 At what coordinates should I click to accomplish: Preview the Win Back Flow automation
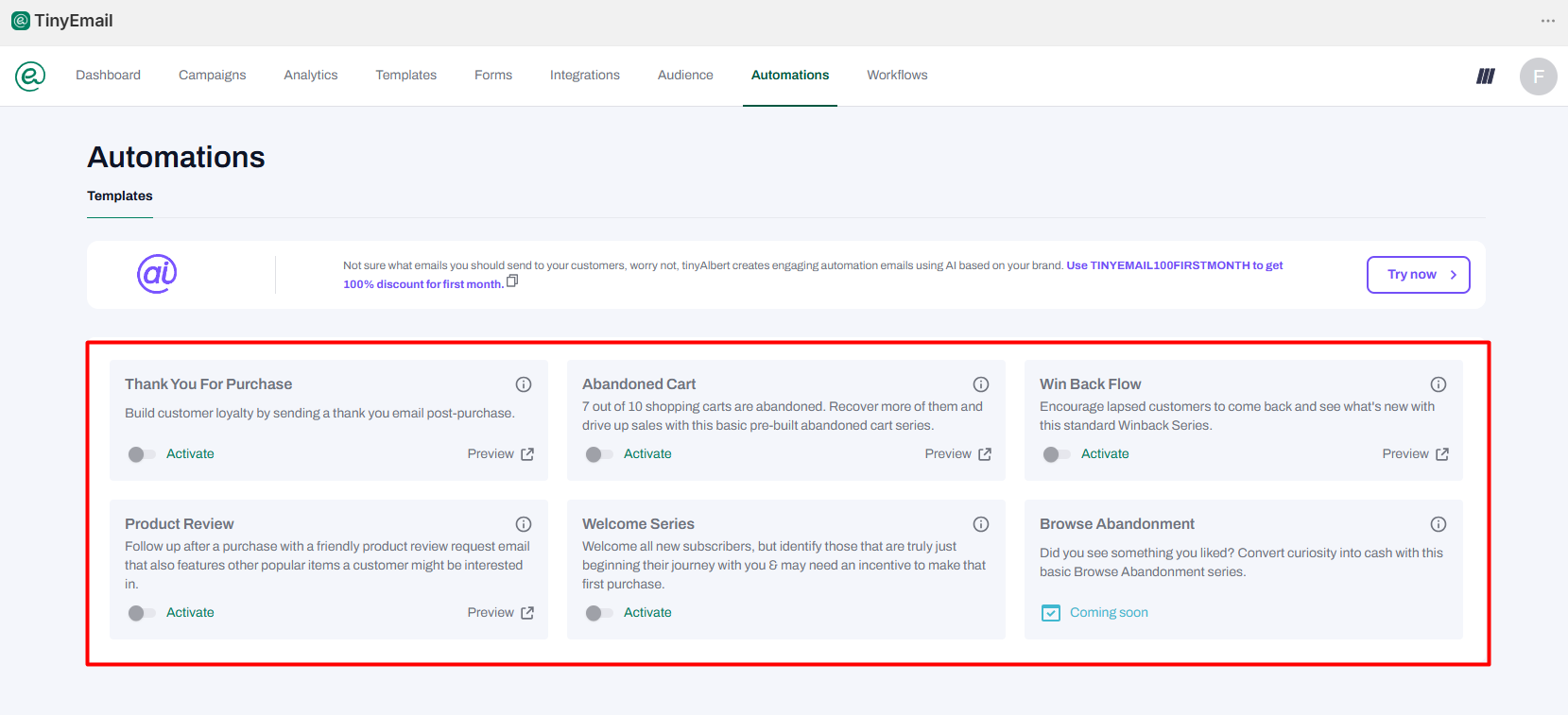click(1416, 454)
